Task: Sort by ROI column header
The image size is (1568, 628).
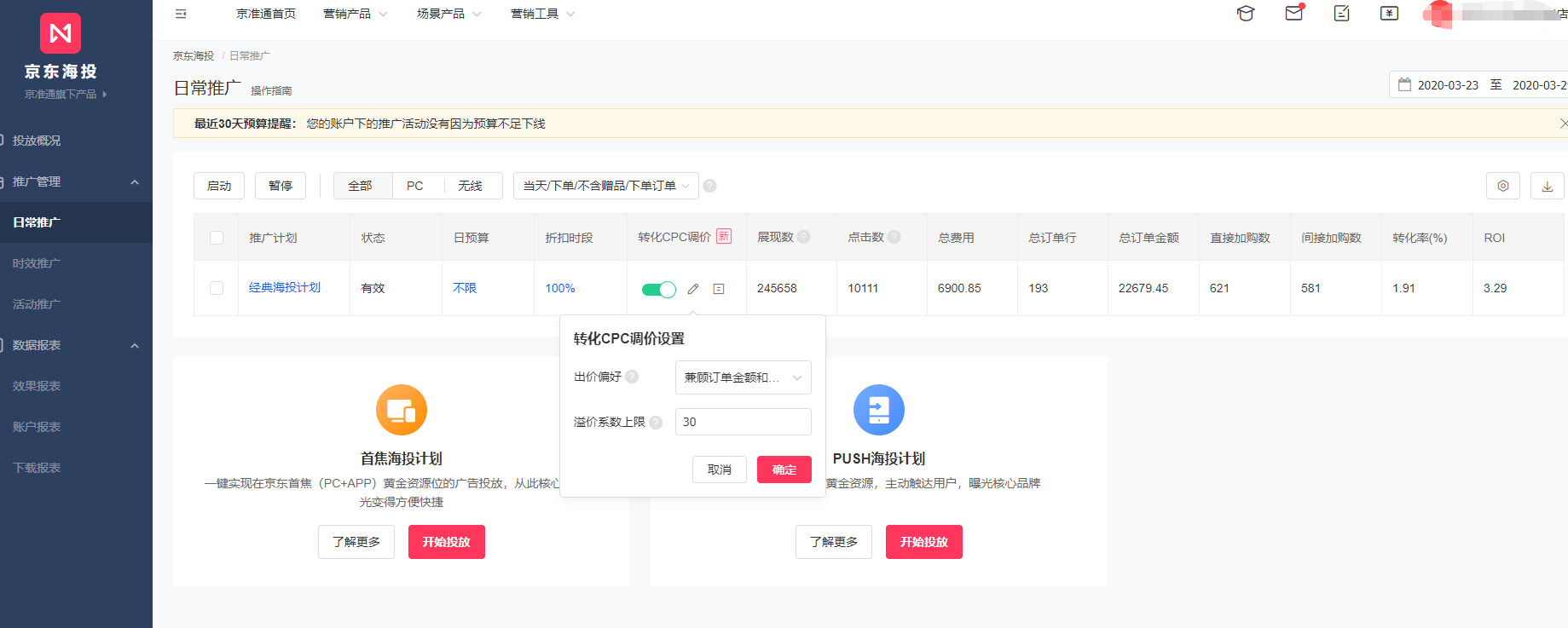Action: click(1495, 238)
